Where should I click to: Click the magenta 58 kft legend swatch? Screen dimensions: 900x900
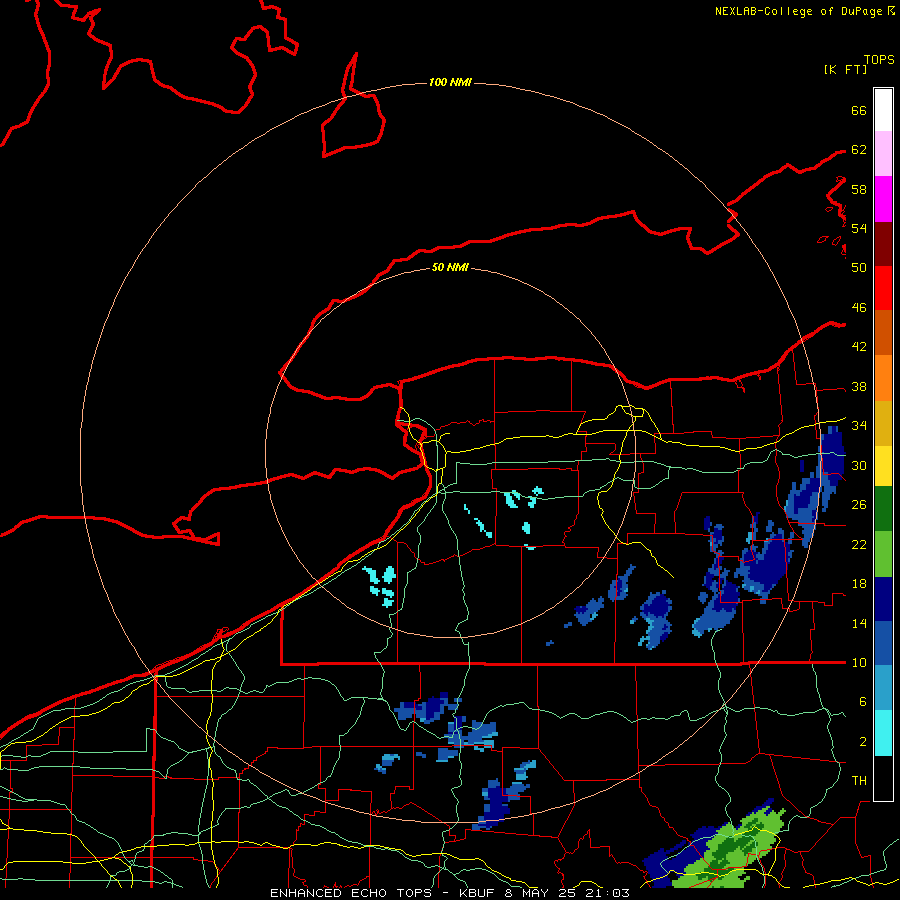tap(883, 199)
